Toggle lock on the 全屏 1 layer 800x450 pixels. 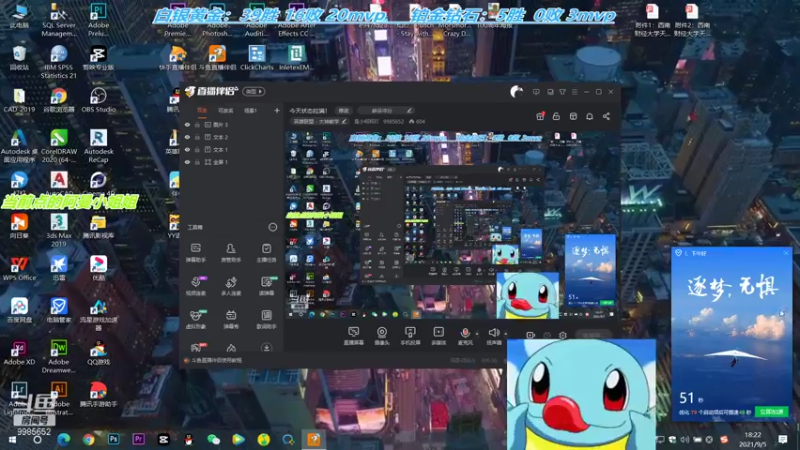197,162
